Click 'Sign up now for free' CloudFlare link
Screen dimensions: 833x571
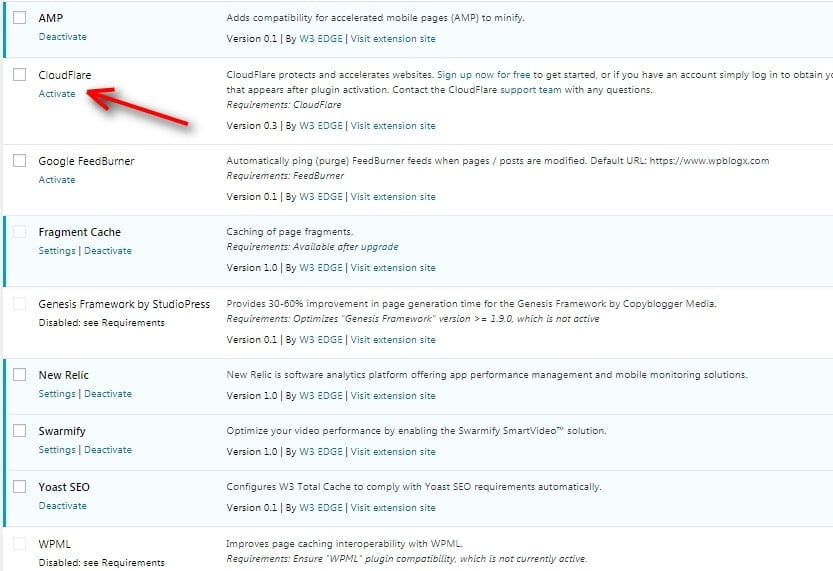click(483, 75)
